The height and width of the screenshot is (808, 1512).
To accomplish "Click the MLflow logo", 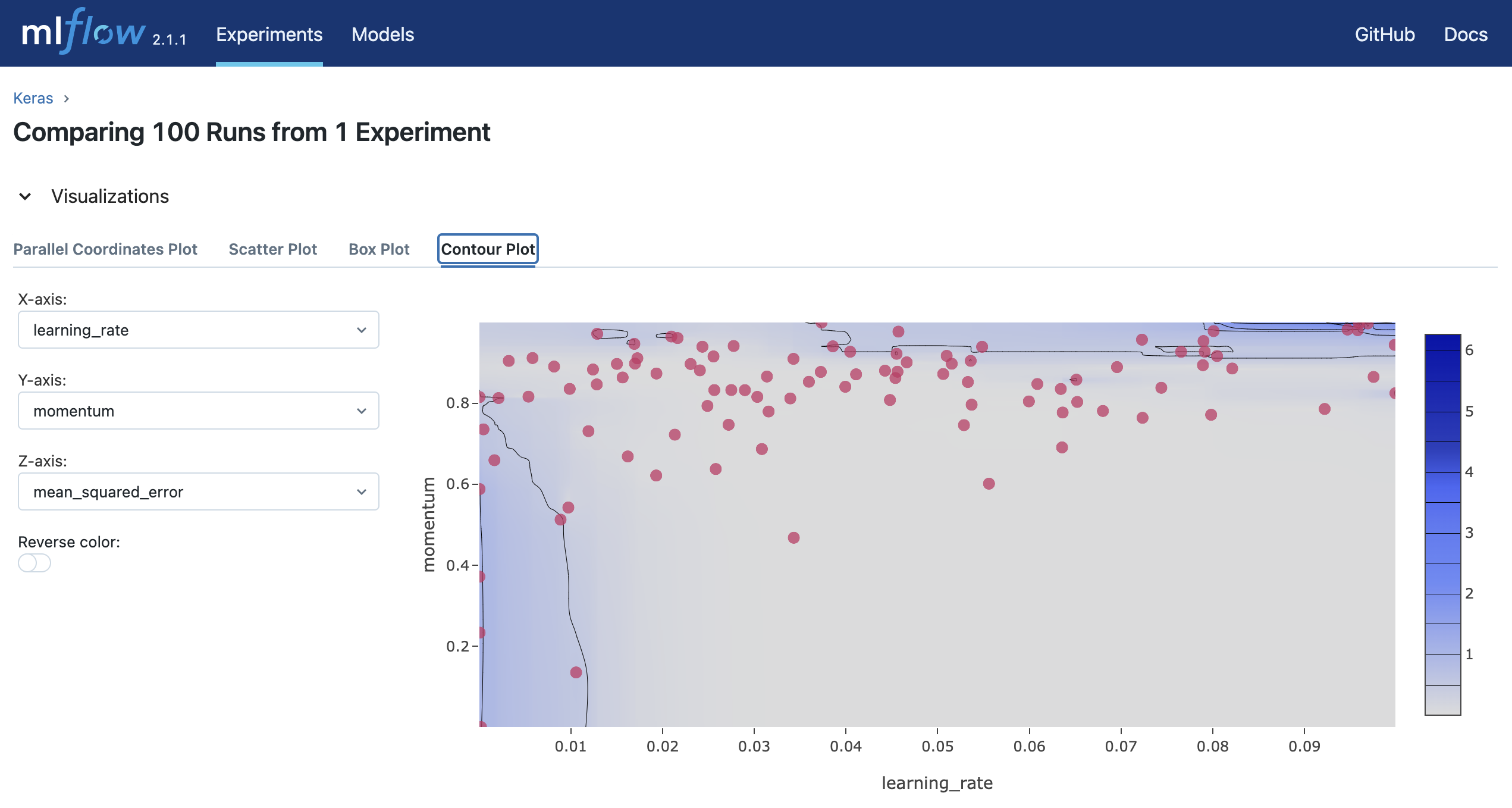I will pos(83,31).
